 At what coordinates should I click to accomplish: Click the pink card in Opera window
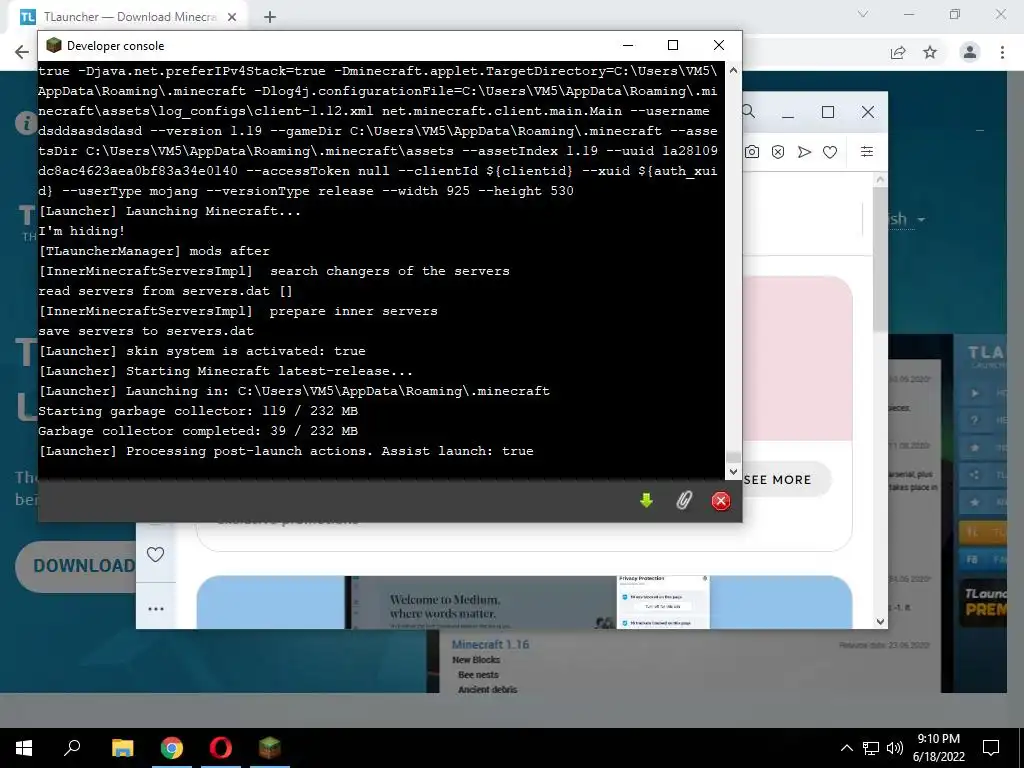(x=797, y=359)
